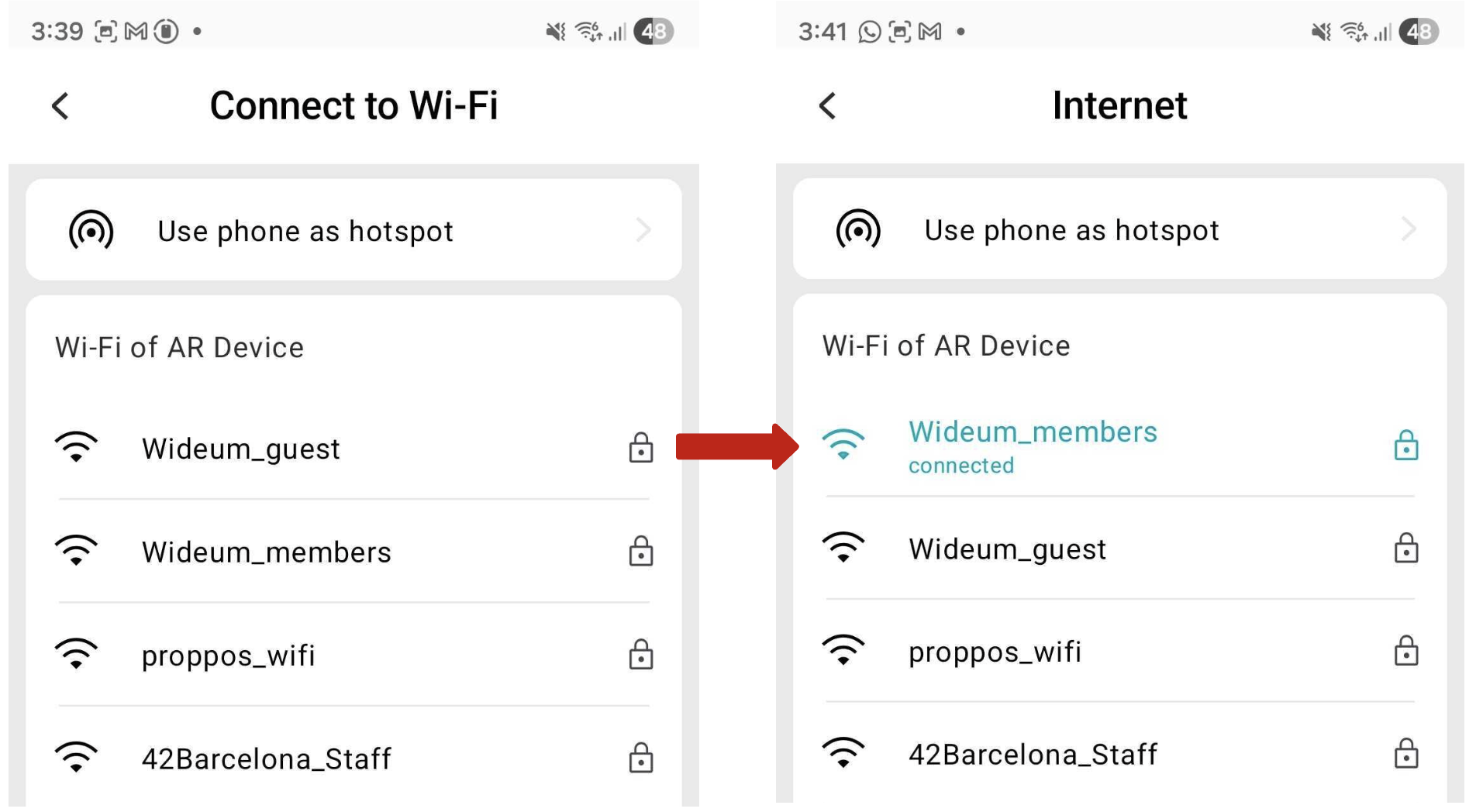
Task: Select Wideum_members on Connect to Wi-Fi screen
Action: click(x=354, y=552)
